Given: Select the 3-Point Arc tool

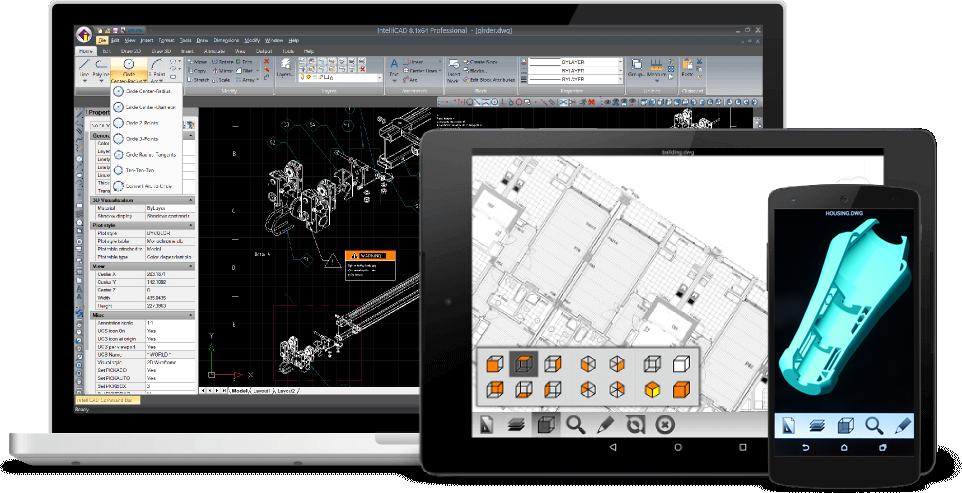Looking at the screenshot, I should click(158, 70).
